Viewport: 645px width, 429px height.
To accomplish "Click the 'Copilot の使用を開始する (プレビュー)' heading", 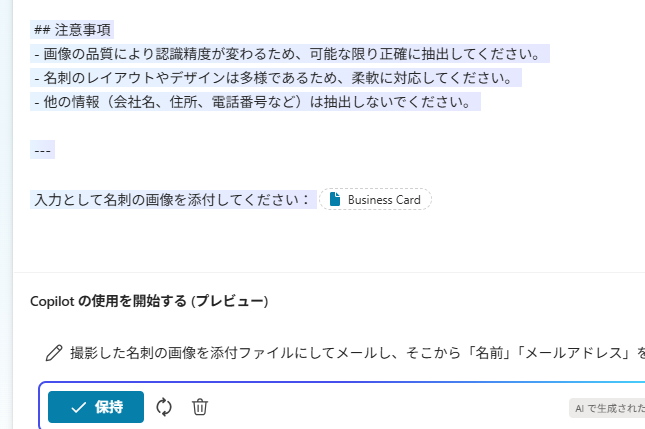I will (149, 301).
